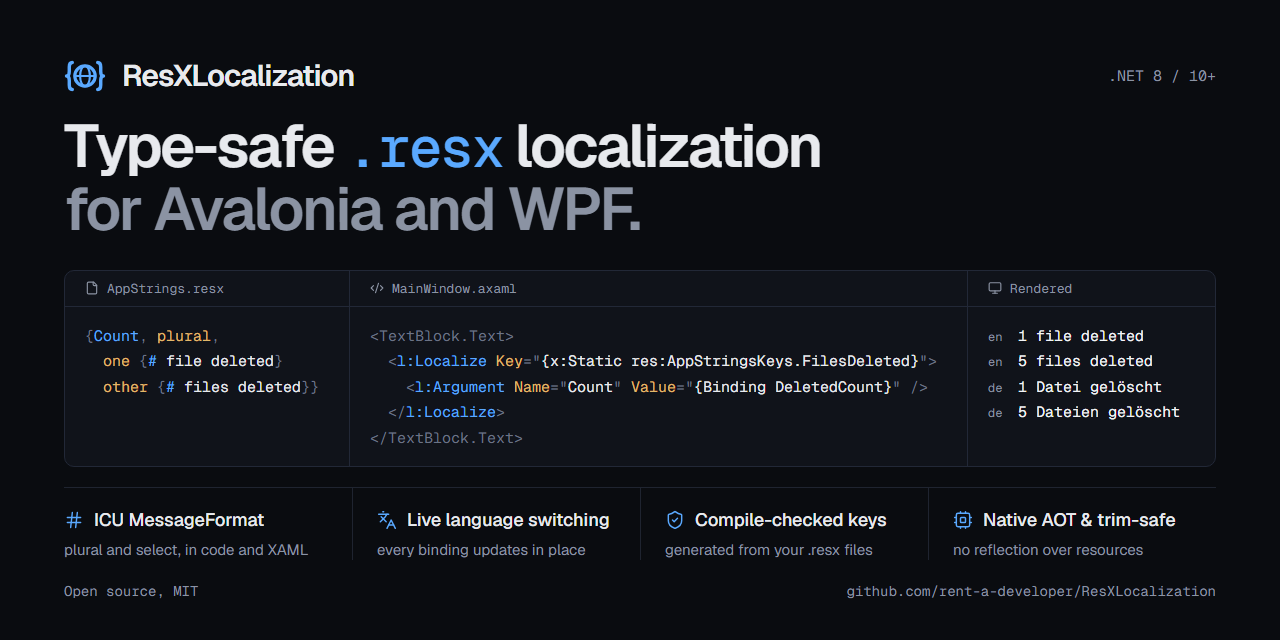Click the "one {# file deleted}" code line
This screenshot has height=640, width=1280.
click(193, 361)
